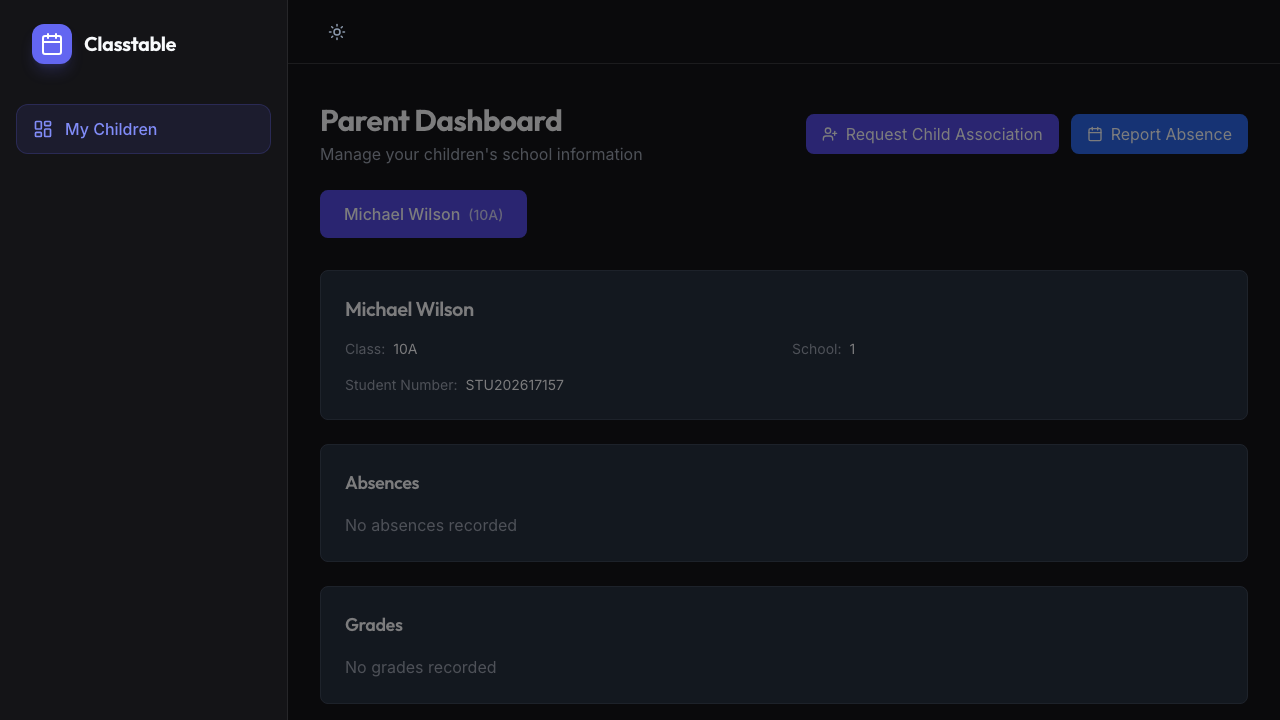Click the calendar icon on Report Absence button
The width and height of the screenshot is (1280, 720).
[1095, 133]
